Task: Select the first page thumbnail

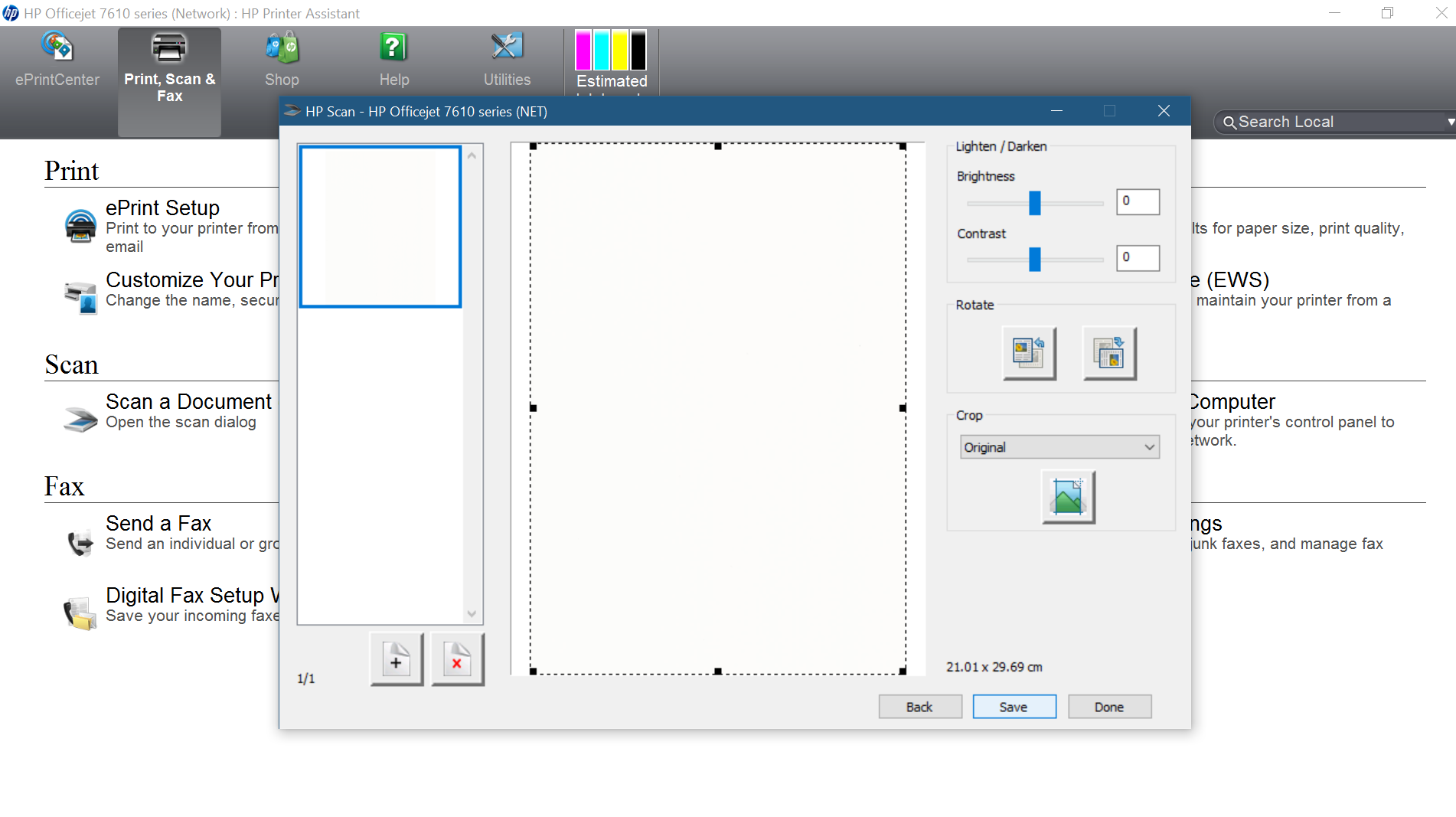Action: [380, 226]
